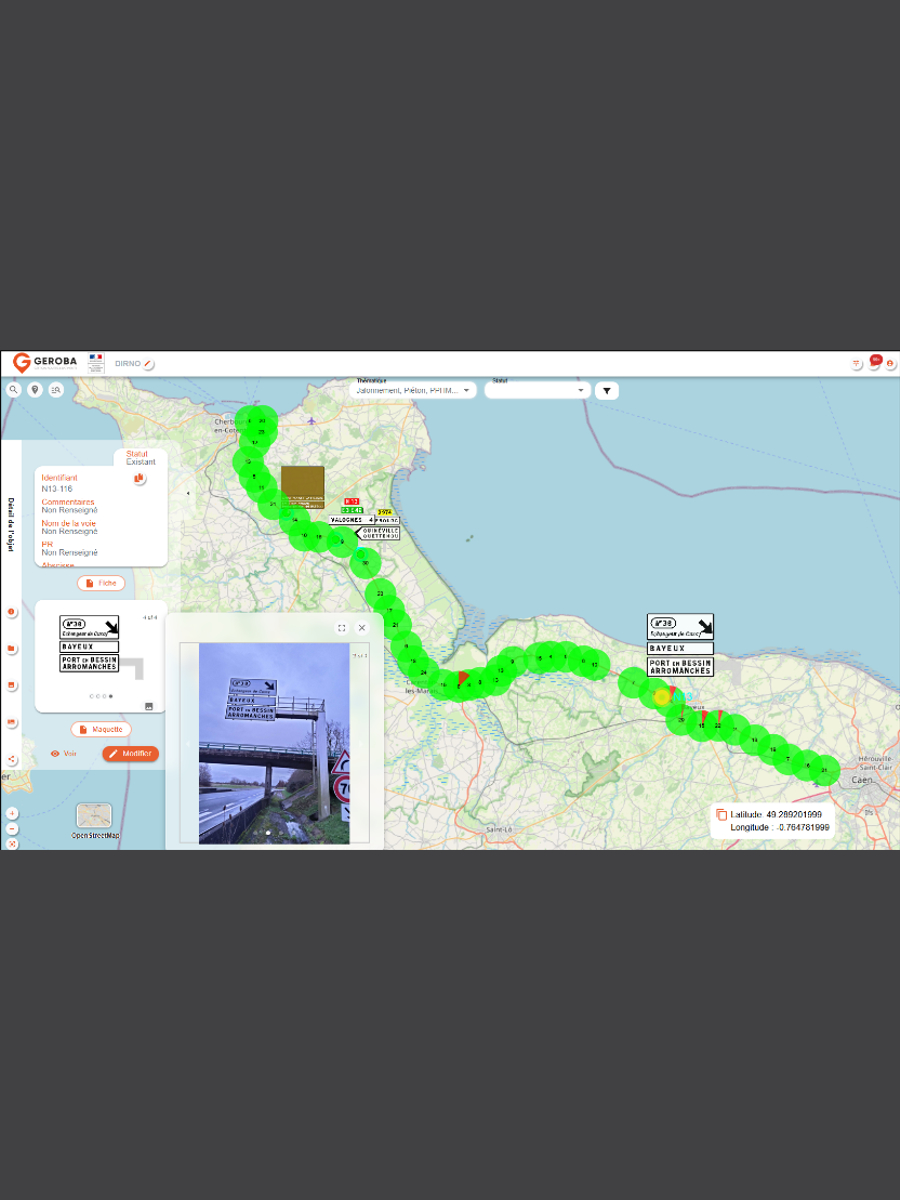900x1200 pixels.
Task: Select the last carousel dot under the sign
Action: click(111, 696)
